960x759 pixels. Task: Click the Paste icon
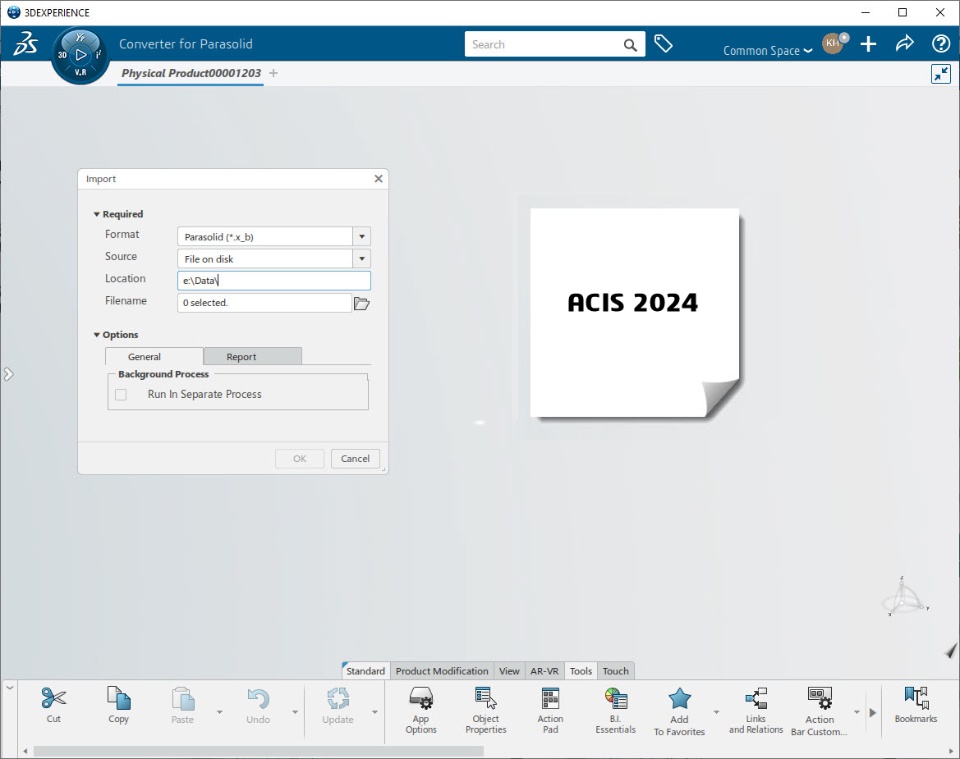coord(182,699)
